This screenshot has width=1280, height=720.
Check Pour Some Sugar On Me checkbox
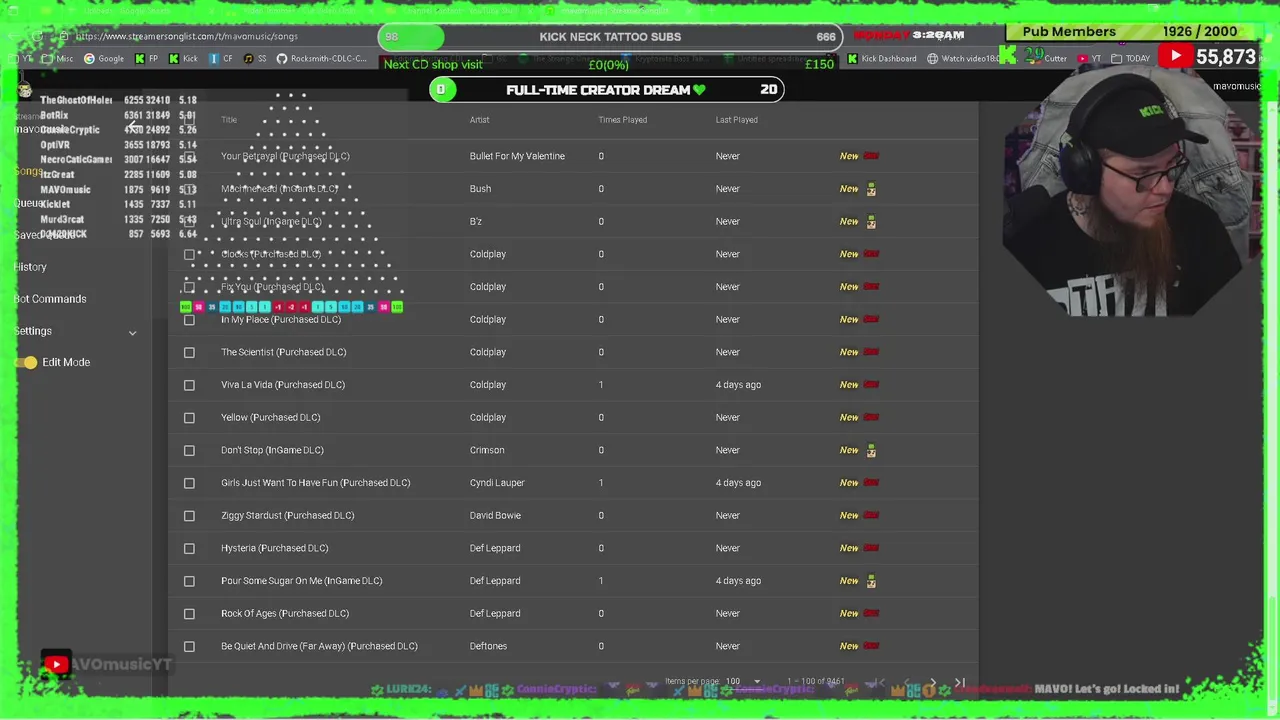click(x=189, y=581)
